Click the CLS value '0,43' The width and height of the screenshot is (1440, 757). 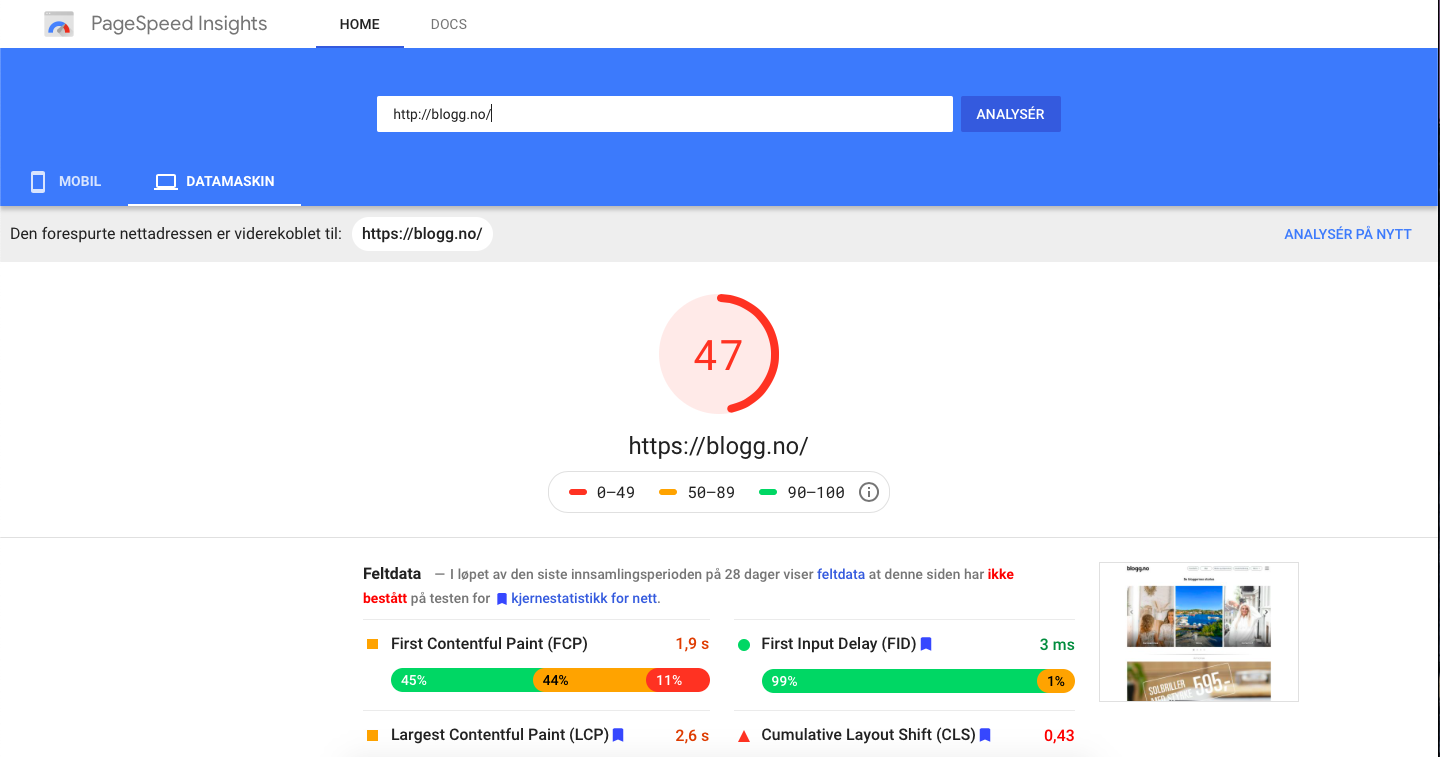tap(1059, 736)
